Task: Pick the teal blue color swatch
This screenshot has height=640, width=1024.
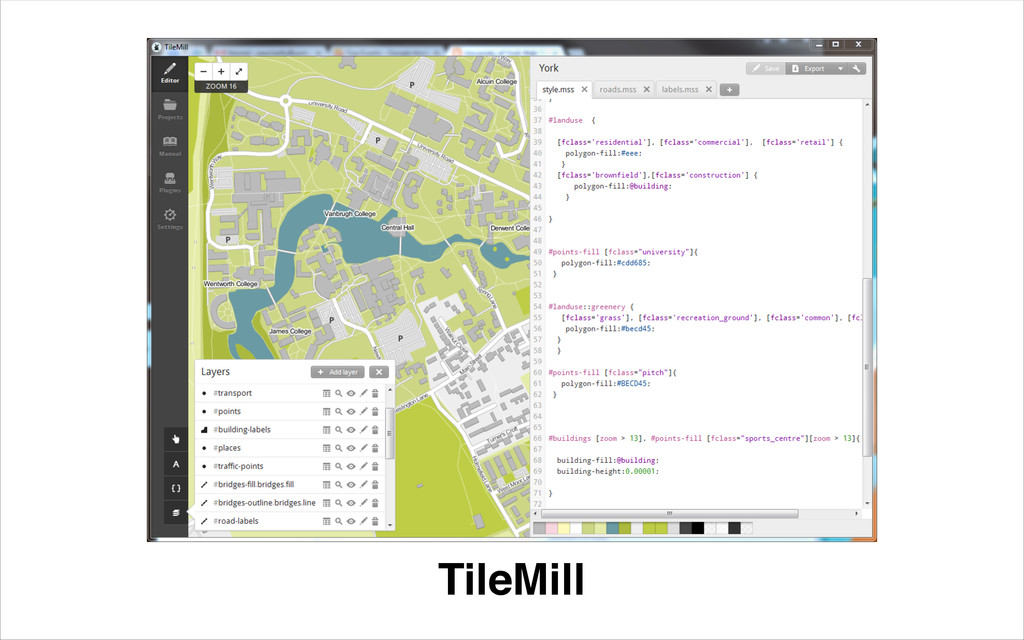Action: [613, 528]
